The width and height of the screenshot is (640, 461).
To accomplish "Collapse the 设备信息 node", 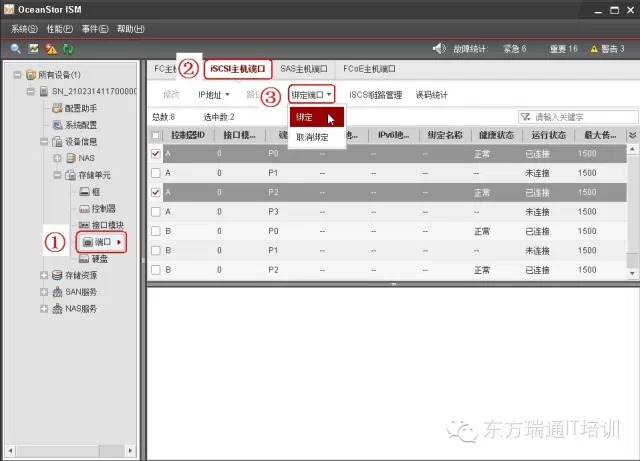I will [x=44, y=142].
